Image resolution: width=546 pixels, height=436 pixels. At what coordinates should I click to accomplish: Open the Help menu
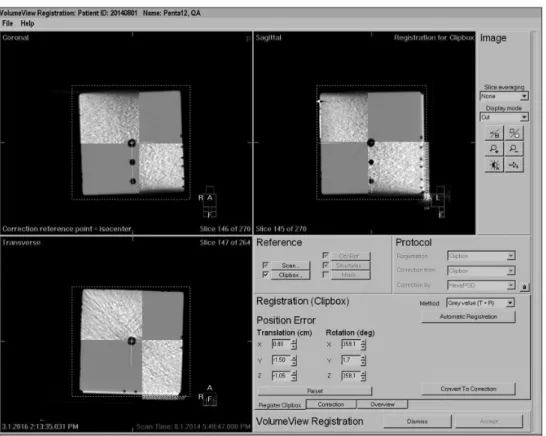coord(27,23)
